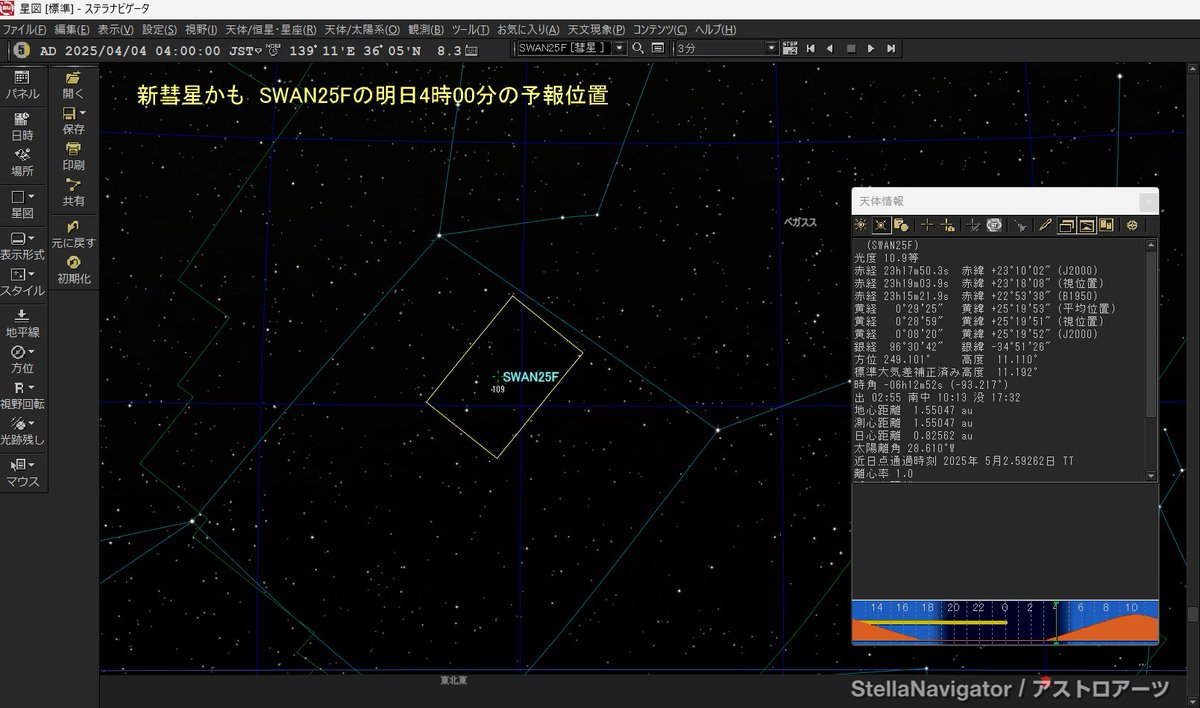This screenshot has height=708, width=1200.
Task: Click the crossed-out crosshair icon in 天体情報
Action: [974, 225]
